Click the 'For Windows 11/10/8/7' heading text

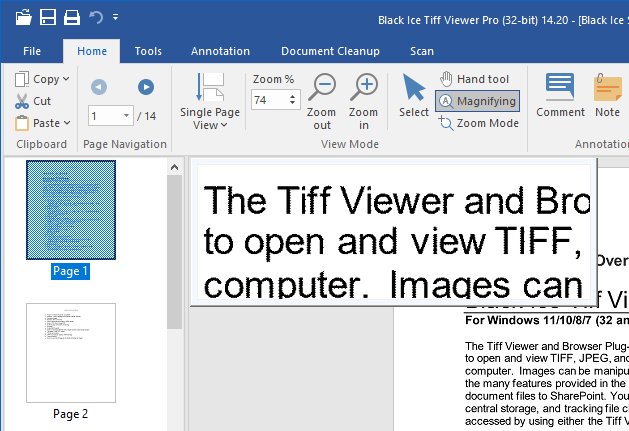point(547,320)
